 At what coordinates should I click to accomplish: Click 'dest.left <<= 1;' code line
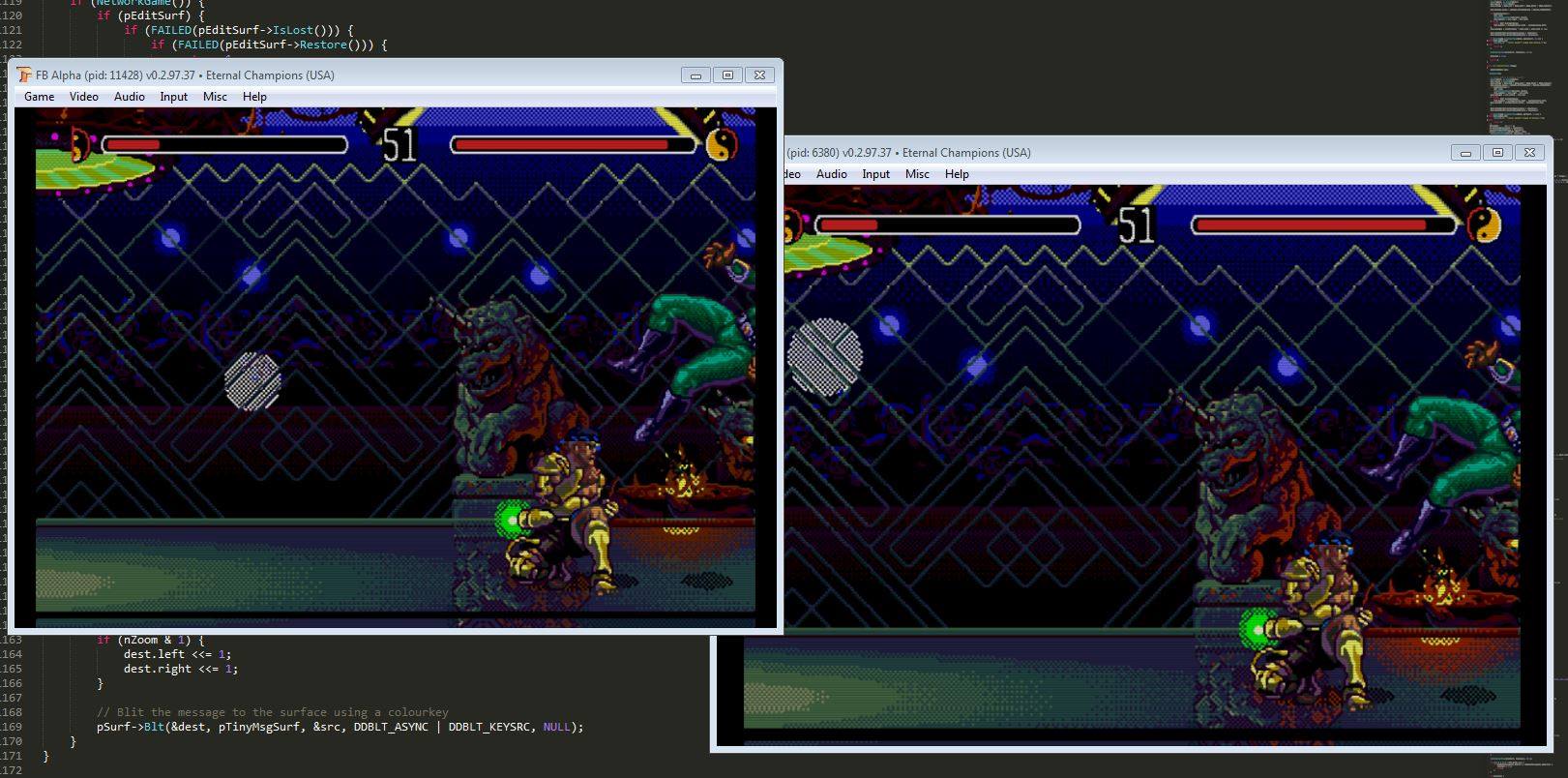point(177,654)
